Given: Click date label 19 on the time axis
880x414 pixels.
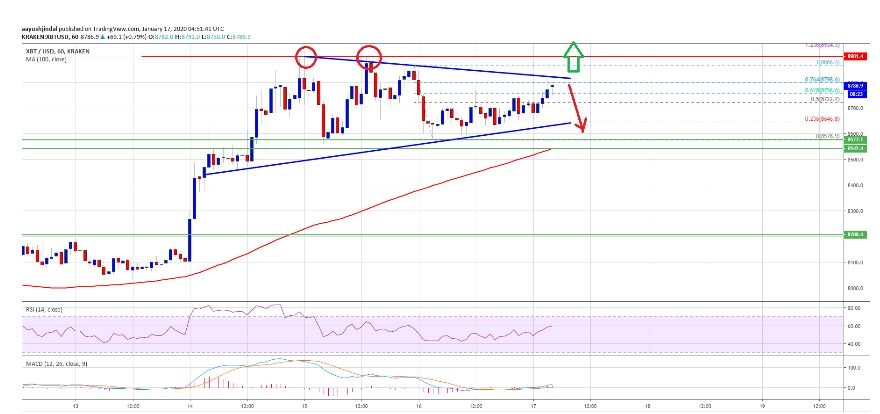Looking at the screenshot, I should 762,404.
